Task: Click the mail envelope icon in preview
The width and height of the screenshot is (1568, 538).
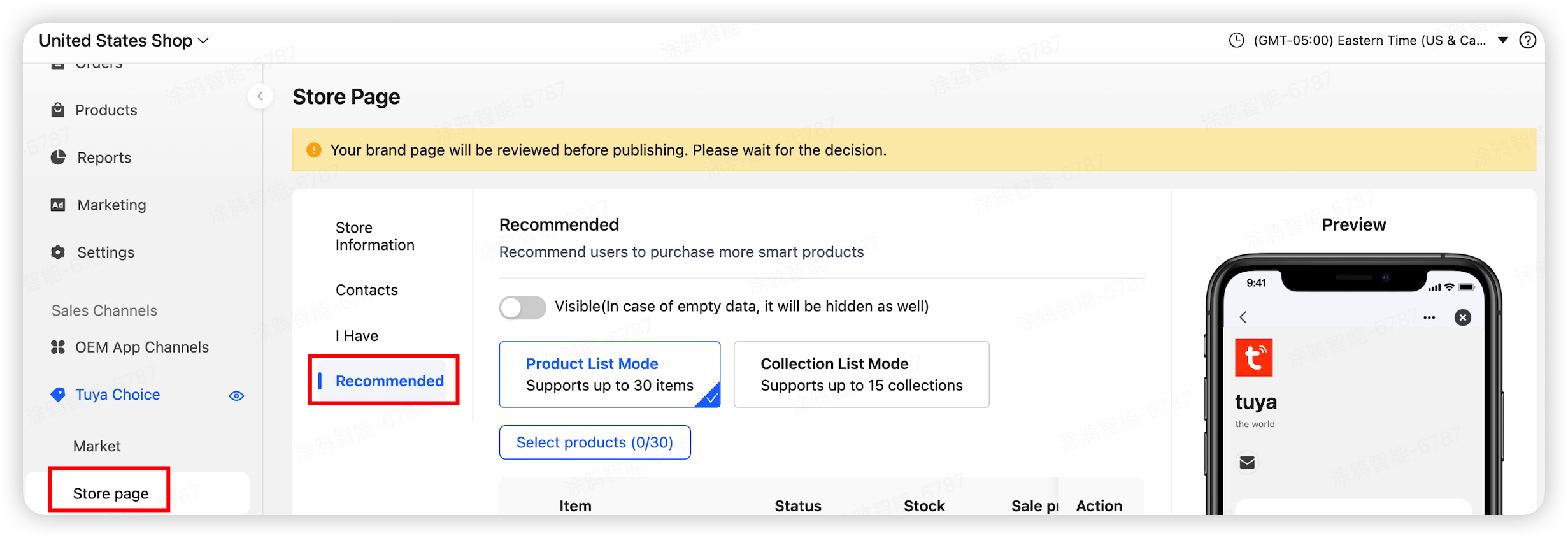Action: pyautogui.click(x=1247, y=463)
